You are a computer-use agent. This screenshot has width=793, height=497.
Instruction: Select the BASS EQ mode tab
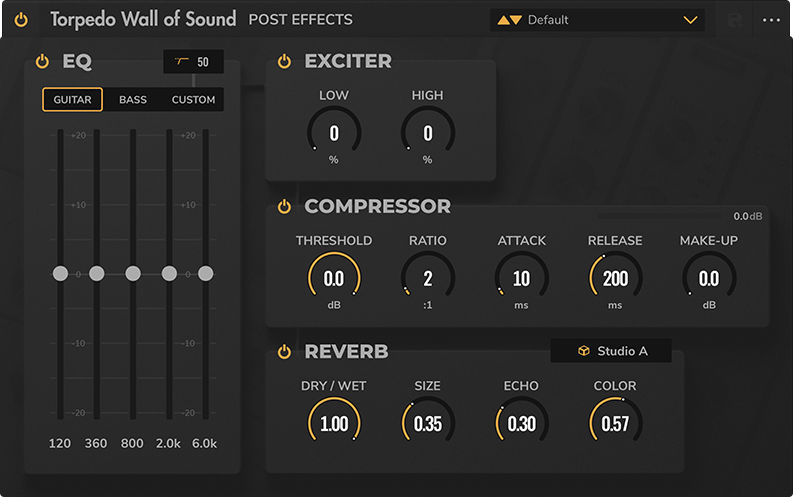pos(133,100)
